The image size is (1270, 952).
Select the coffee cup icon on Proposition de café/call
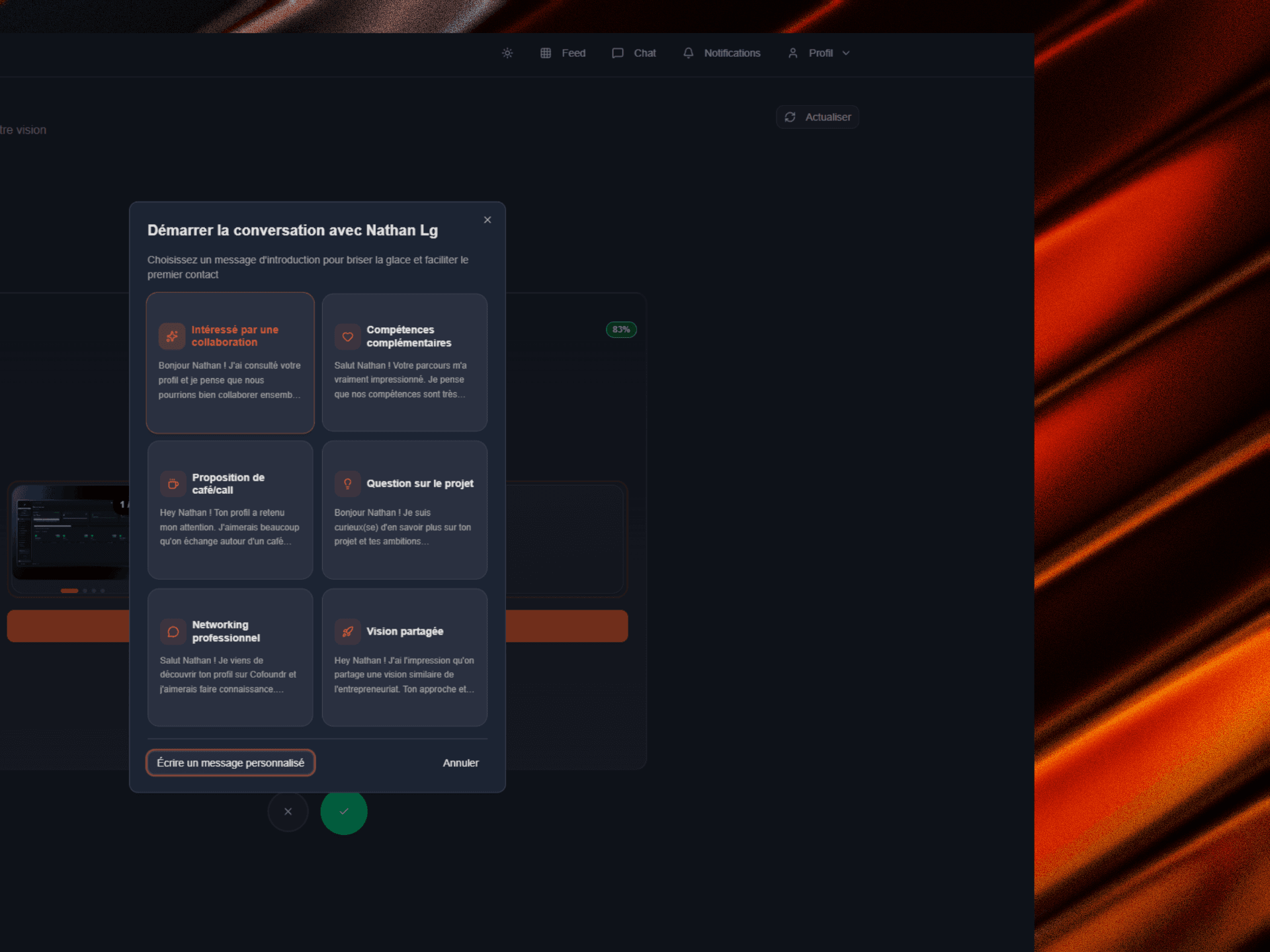[x=173, y=483]
